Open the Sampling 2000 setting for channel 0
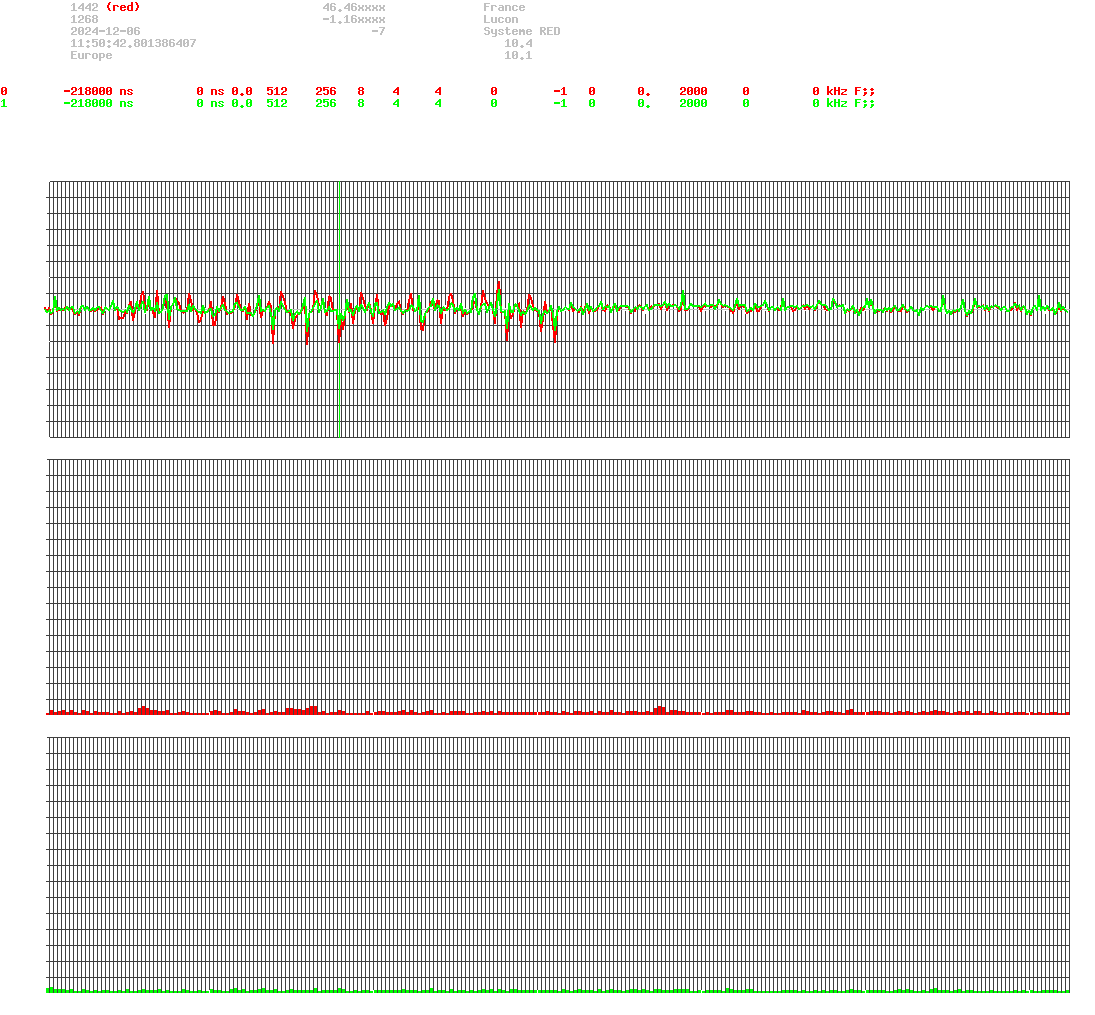The image size is (1095, 1015). coord(693,91)
